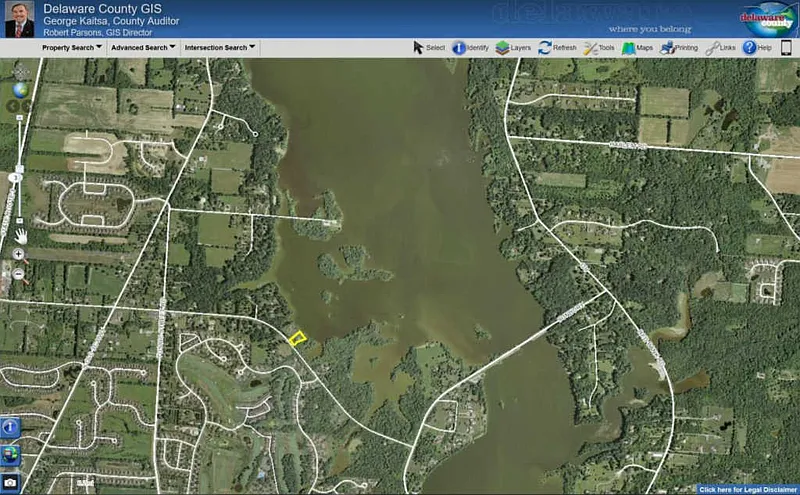
Task: Expand the Advanced Search dropdown
Action: (143, 47)
